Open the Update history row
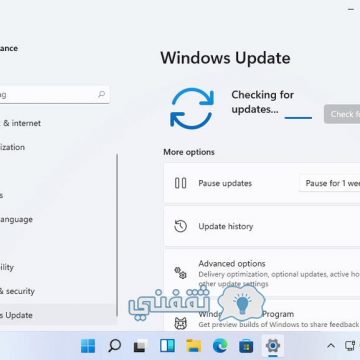The image size is (360, 360). click(x=262, y=226)
